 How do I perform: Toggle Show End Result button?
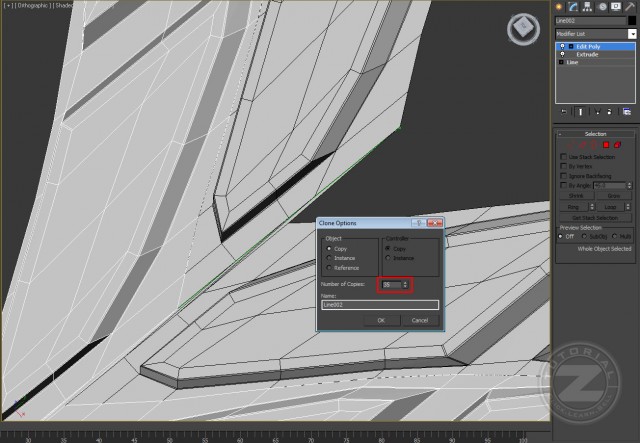pyautogui.click(x=581, y=111)
